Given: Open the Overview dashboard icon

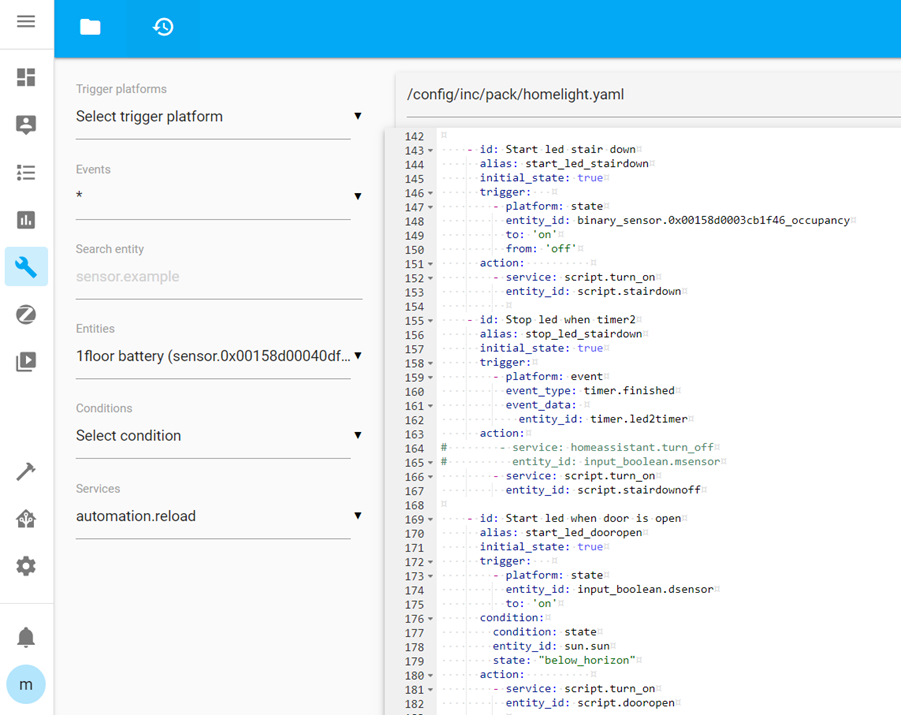Looking at the screenshot, I should (x=26, y=77).
